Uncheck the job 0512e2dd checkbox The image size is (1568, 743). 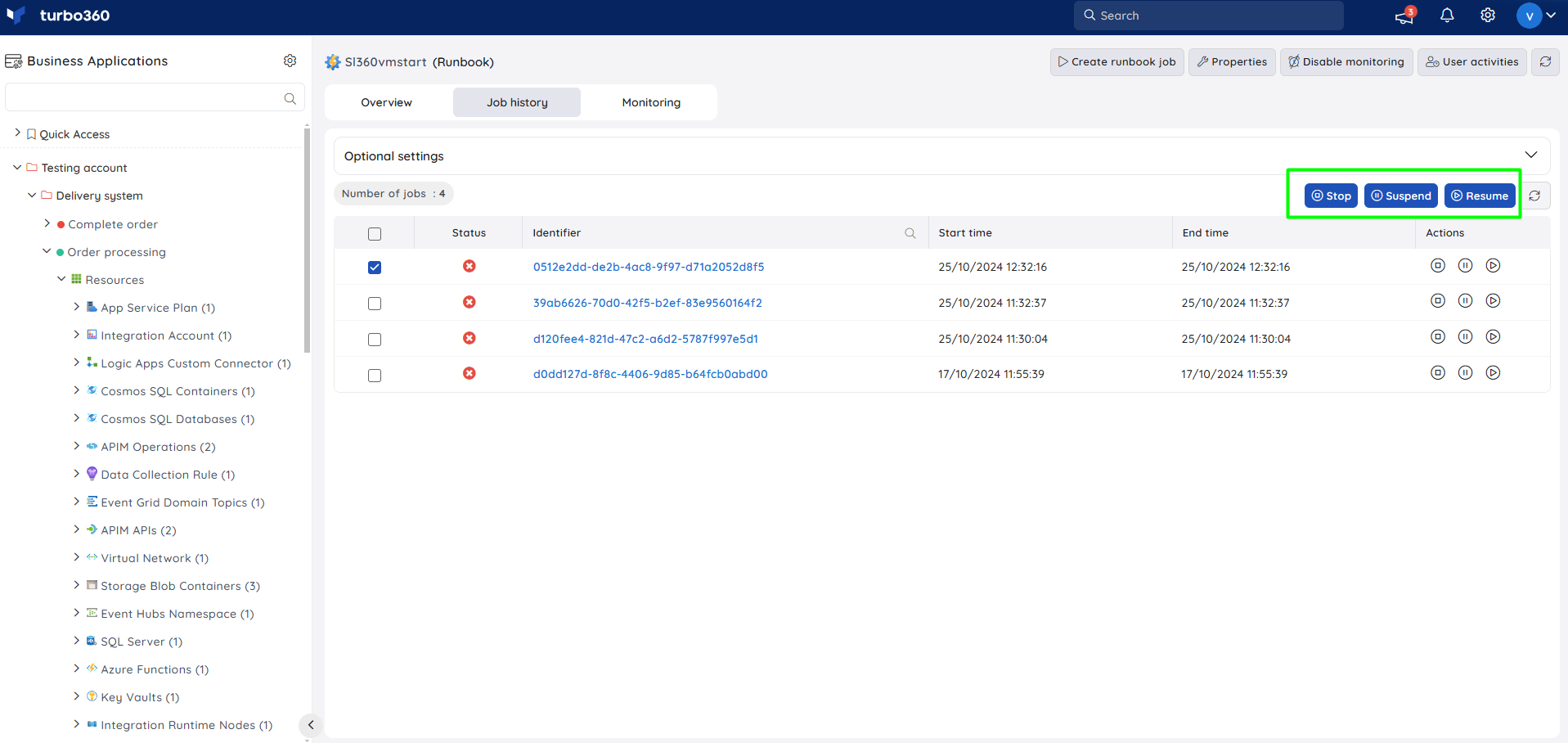tap(375, 268)
